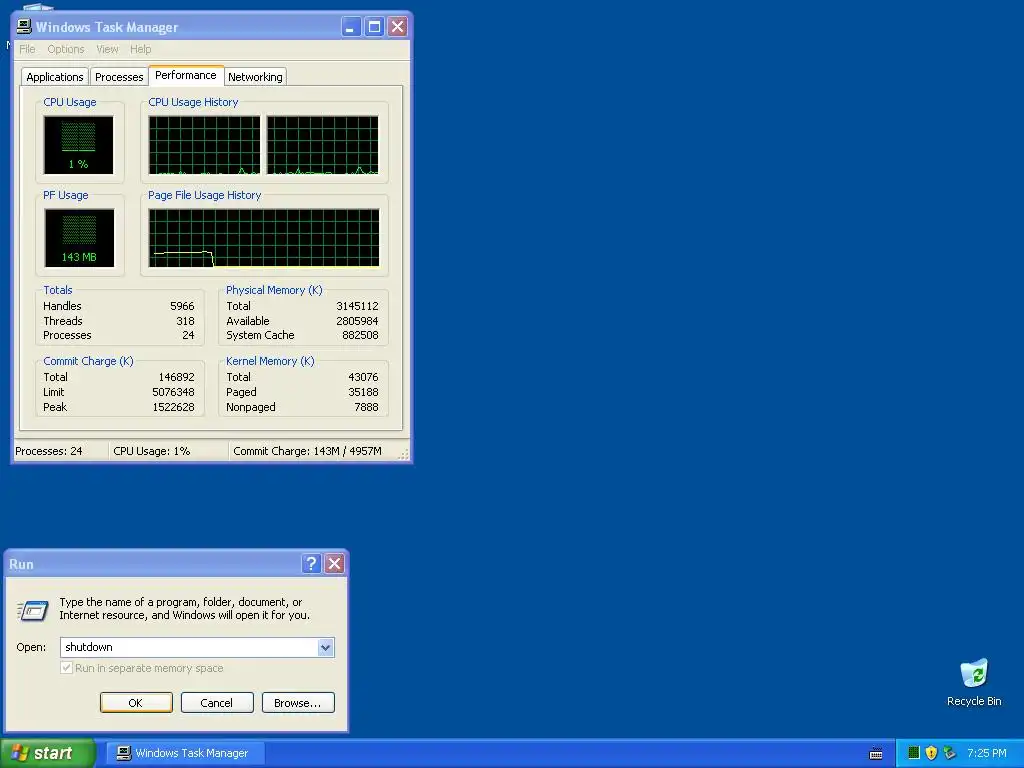Select the Performance tab

pos(186,75)
